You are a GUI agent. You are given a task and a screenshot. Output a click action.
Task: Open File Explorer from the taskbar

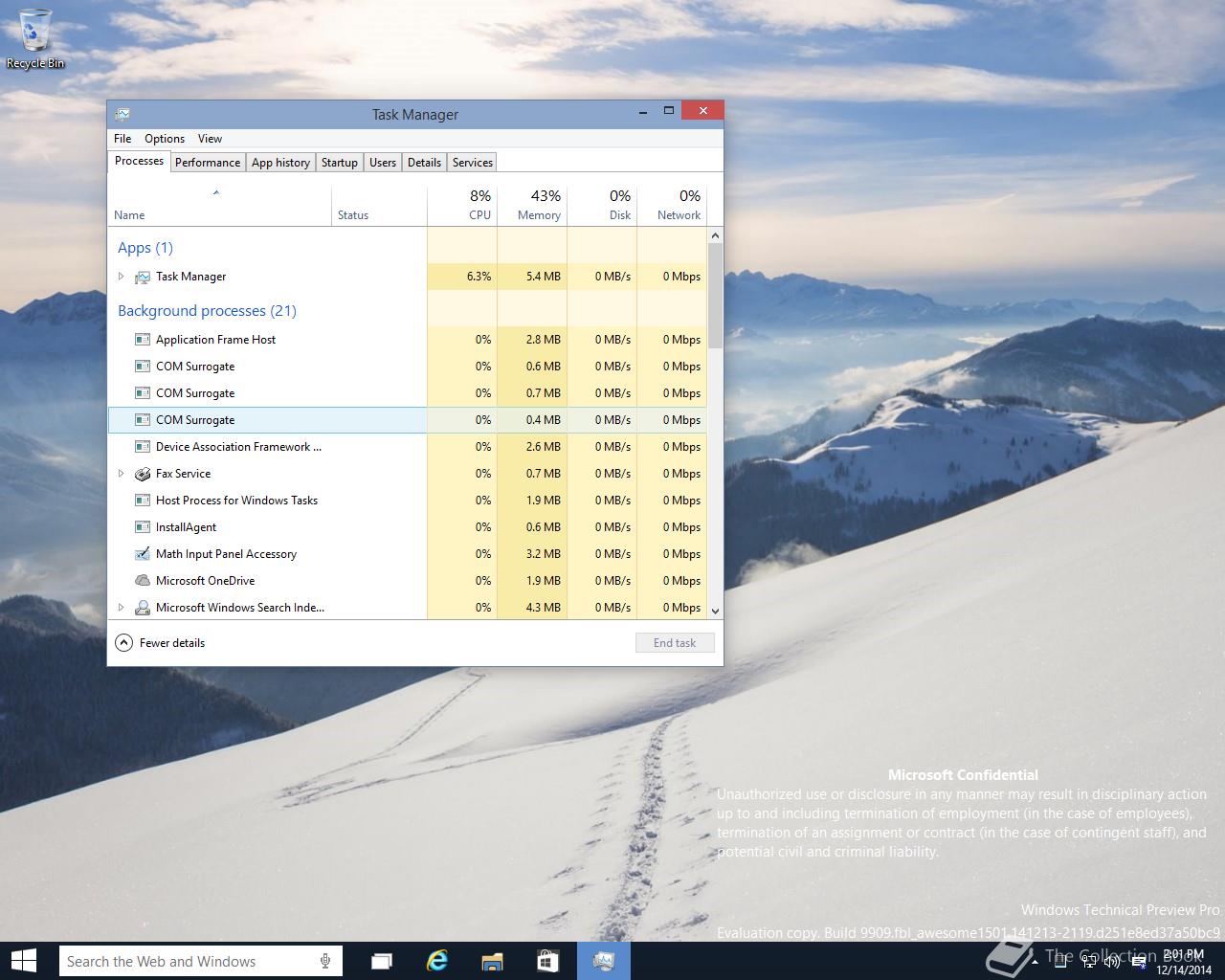coord(492,961)
